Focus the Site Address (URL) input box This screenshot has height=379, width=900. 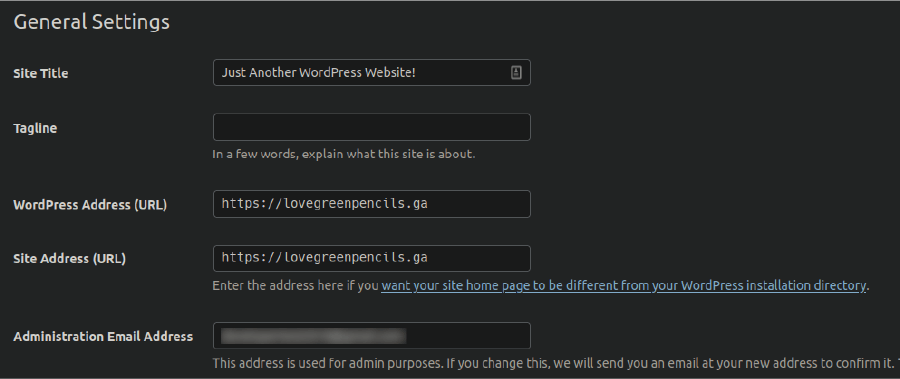(x=371, y=258)
